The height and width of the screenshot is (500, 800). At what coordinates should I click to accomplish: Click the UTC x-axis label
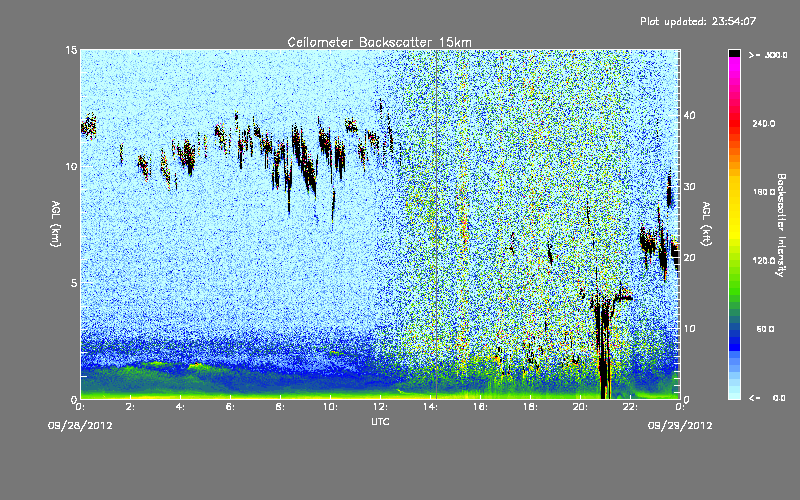[380, 421]
